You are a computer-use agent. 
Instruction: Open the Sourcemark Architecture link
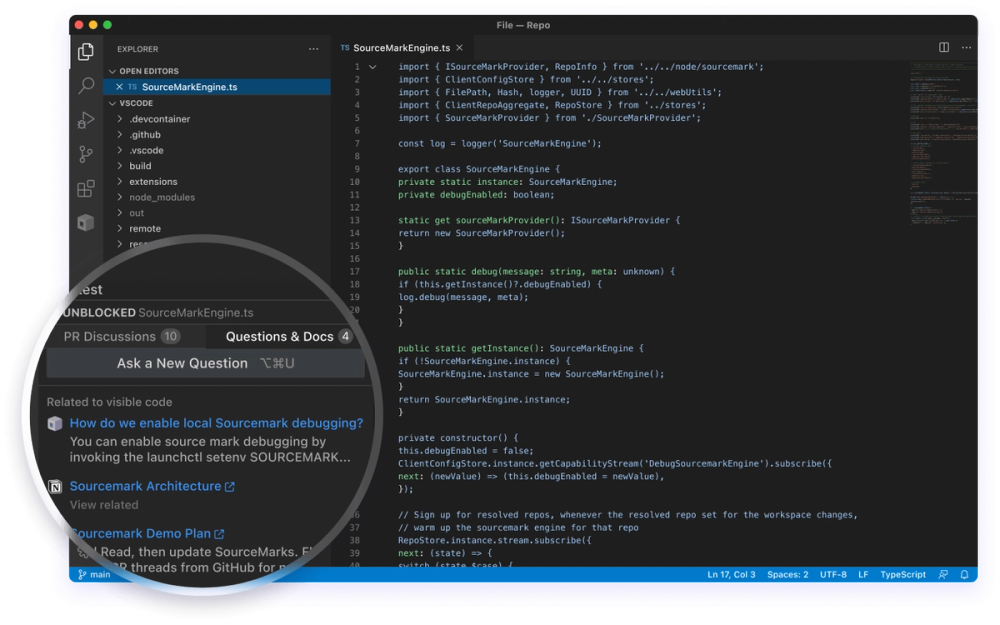coord(145,487)
